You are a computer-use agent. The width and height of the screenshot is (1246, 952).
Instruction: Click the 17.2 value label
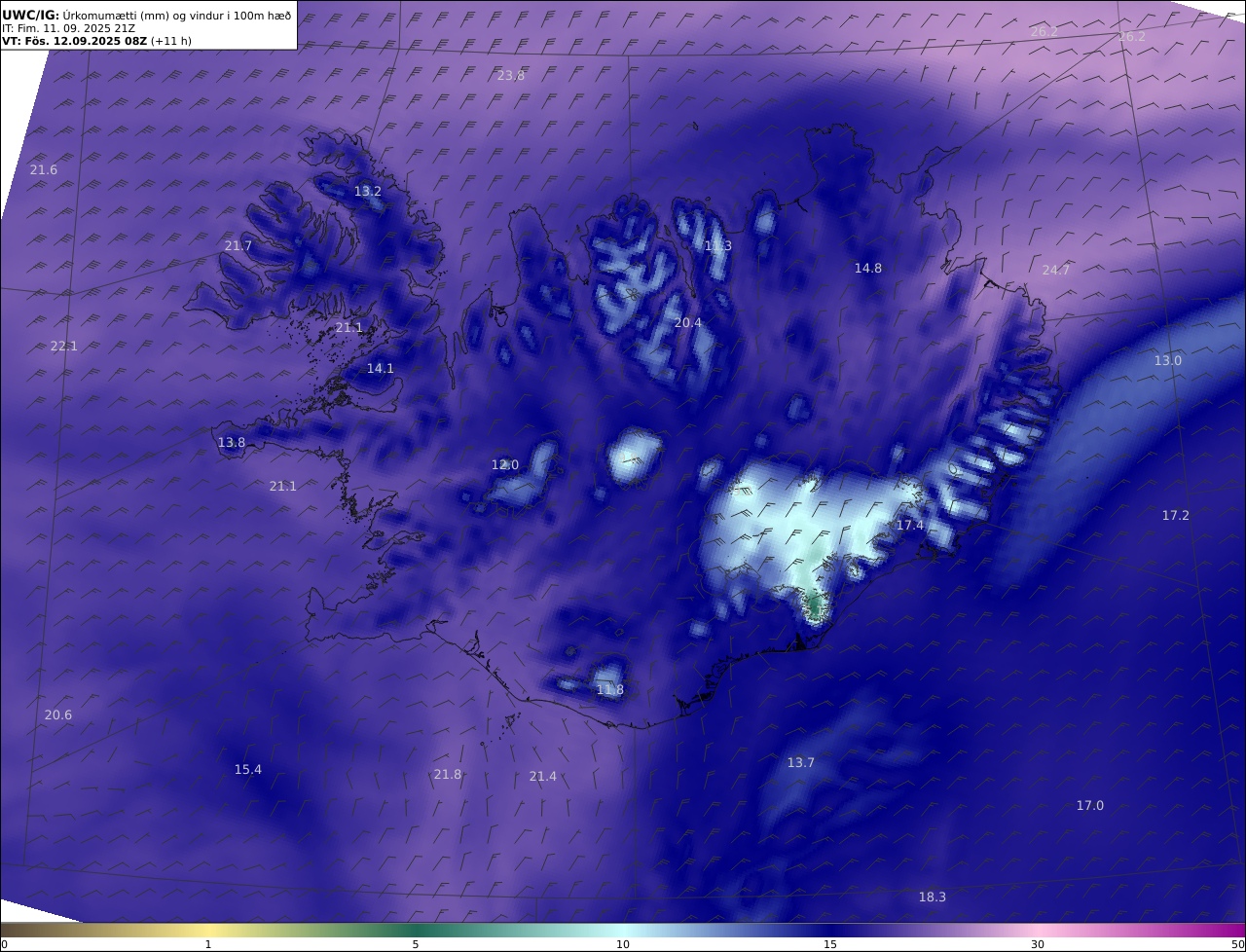[1176, 516]
